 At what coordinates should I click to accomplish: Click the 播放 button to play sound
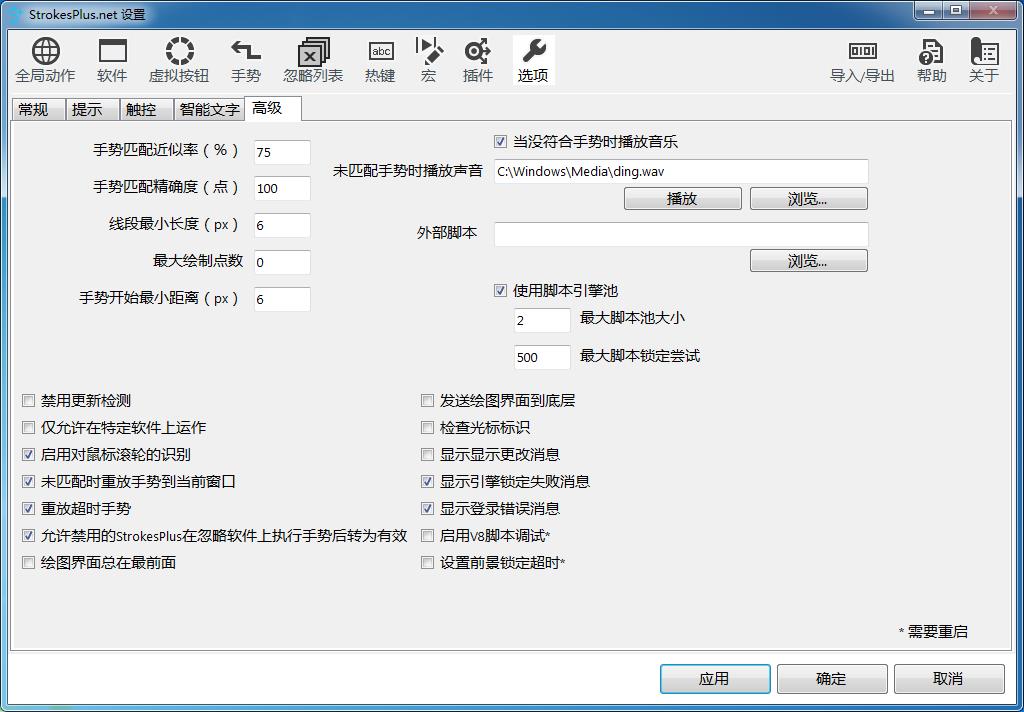click(x=683, y=198)
